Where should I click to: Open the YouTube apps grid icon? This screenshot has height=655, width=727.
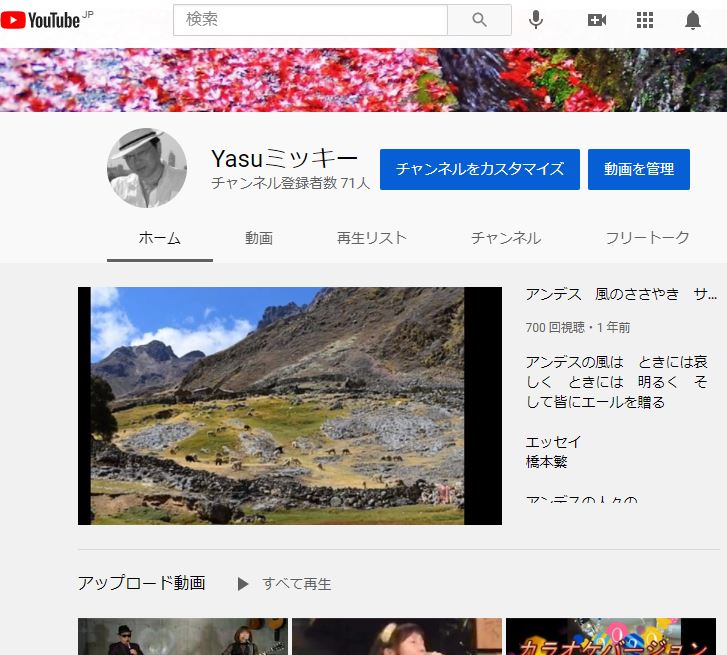point(645,20)
